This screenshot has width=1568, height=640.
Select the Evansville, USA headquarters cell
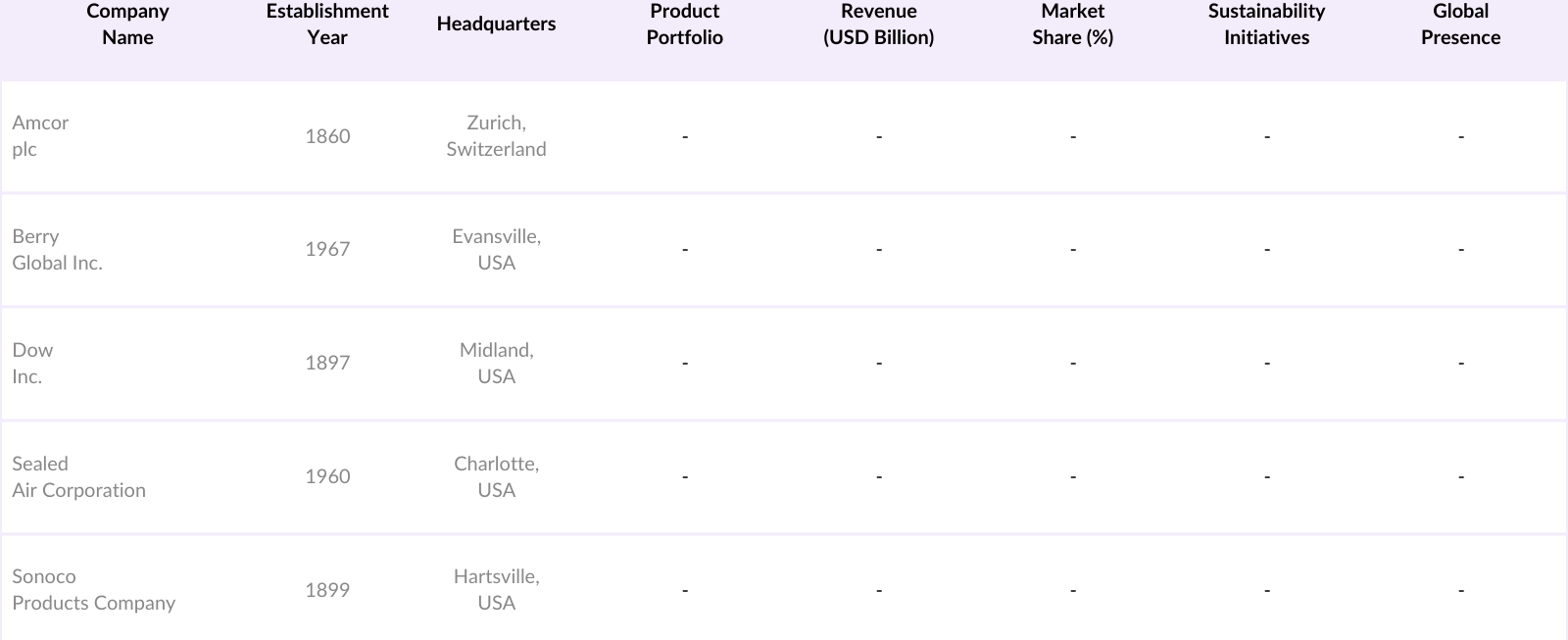coord(496,250)
